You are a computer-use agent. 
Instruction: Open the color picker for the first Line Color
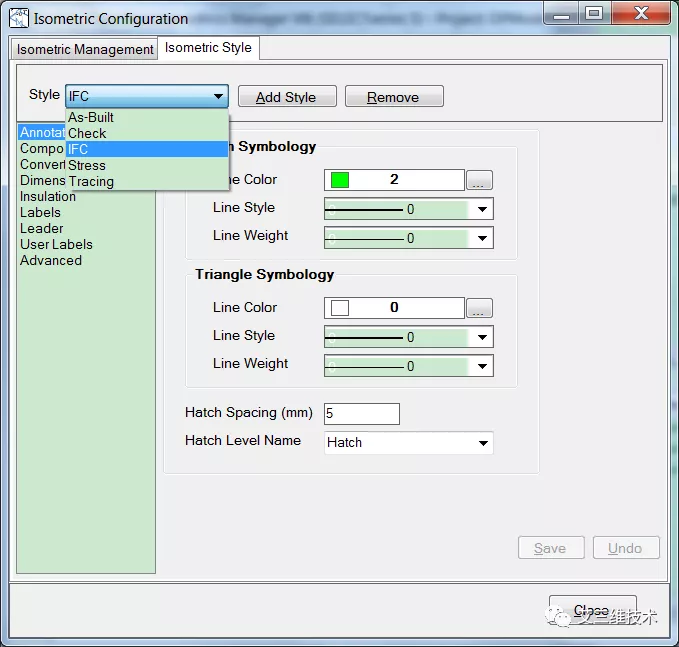pos(480,181)
